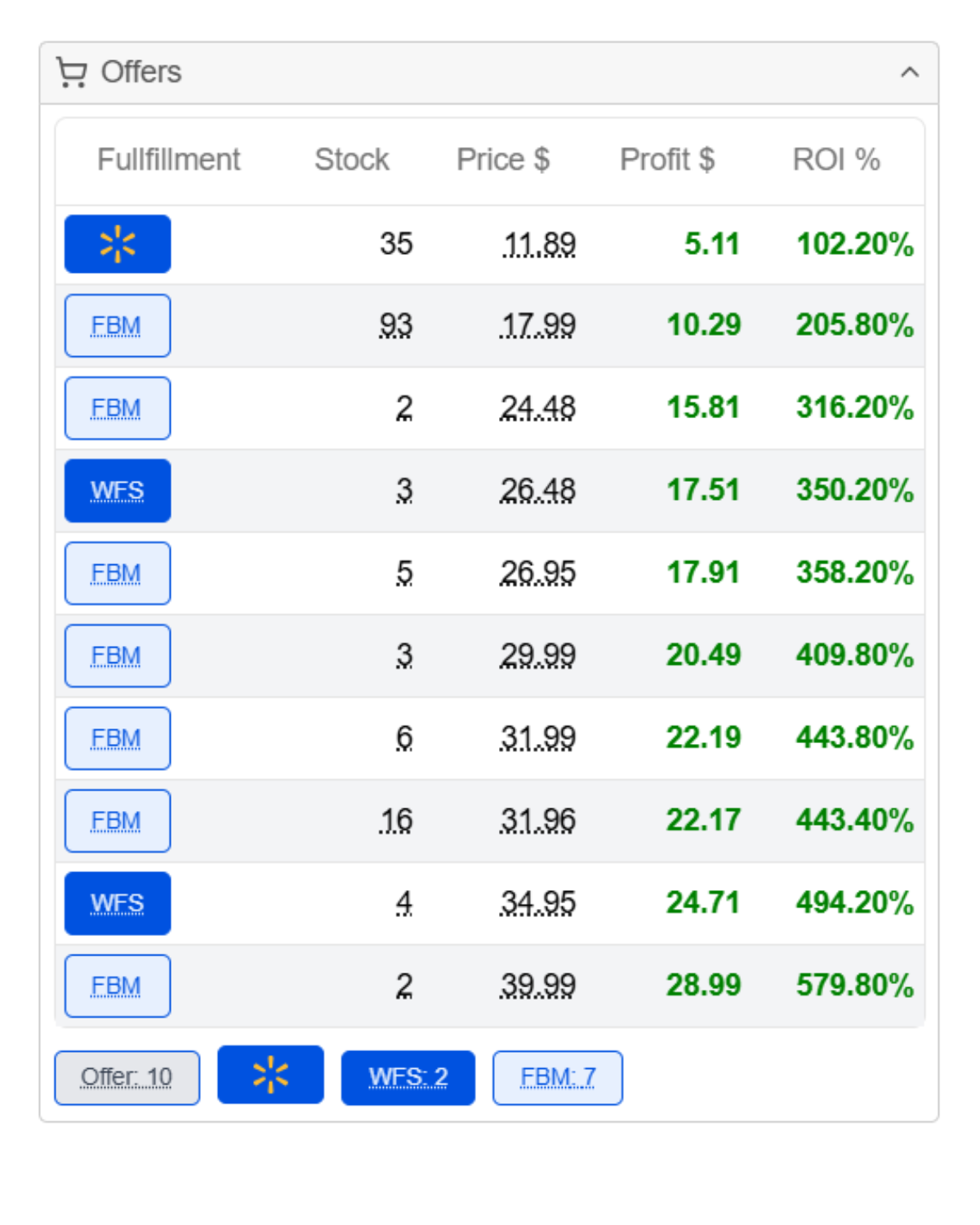
Task: Sort by the Price $ column header
Action: [503, 159]
